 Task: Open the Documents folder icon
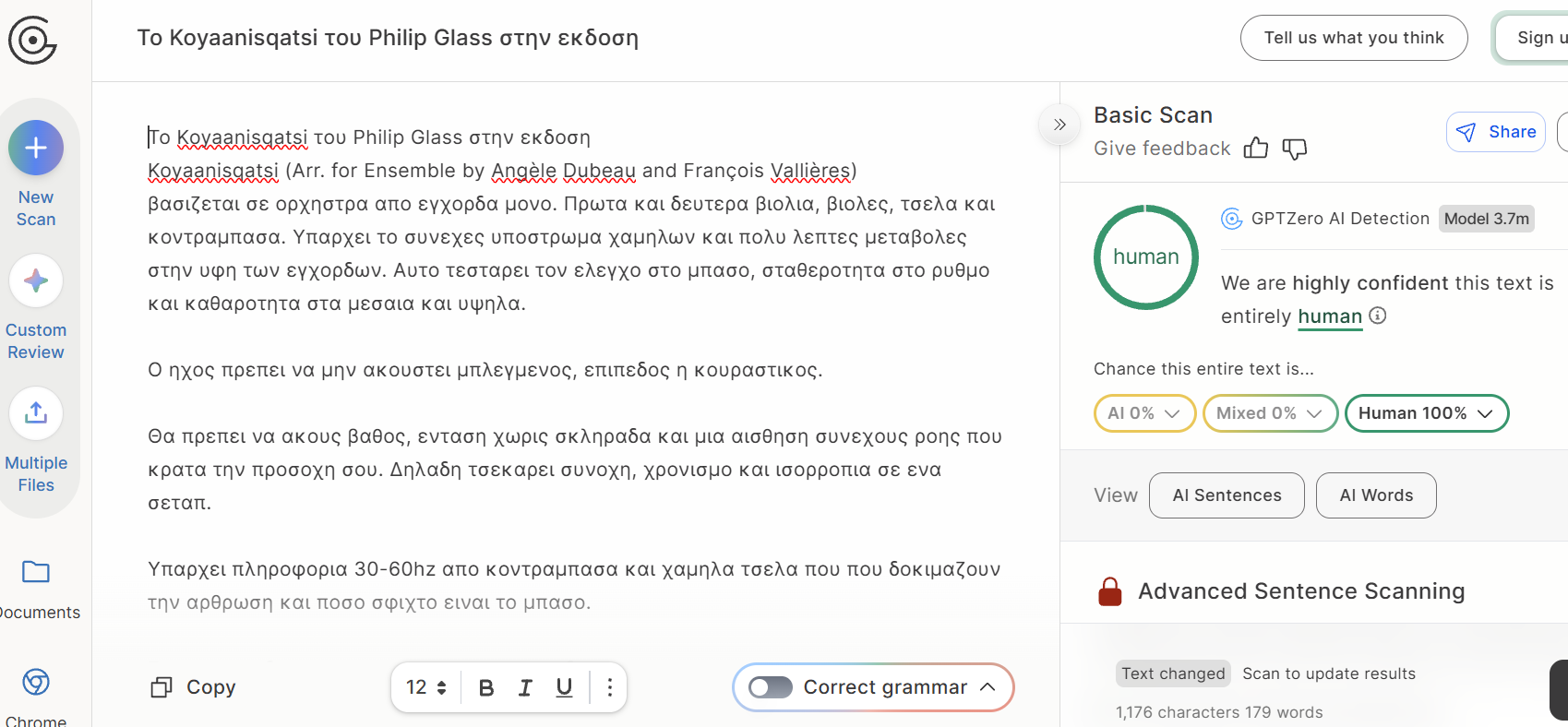[x=36, y=572]
